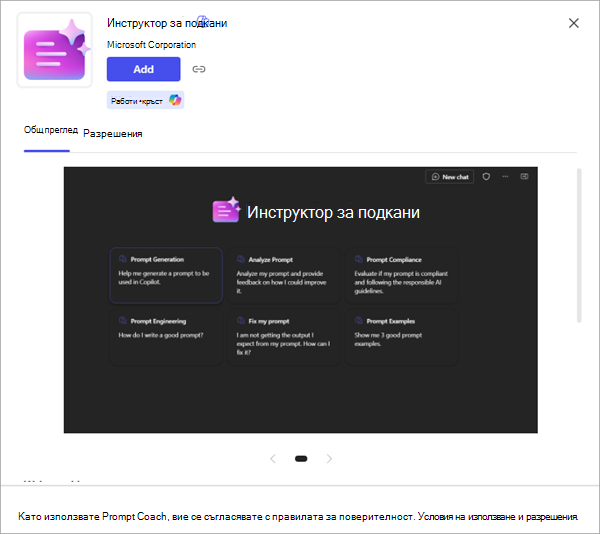Click the Prompt Compliance chat icon
The height and width of the screenshot is (534, 600).
tap(359, 259)
